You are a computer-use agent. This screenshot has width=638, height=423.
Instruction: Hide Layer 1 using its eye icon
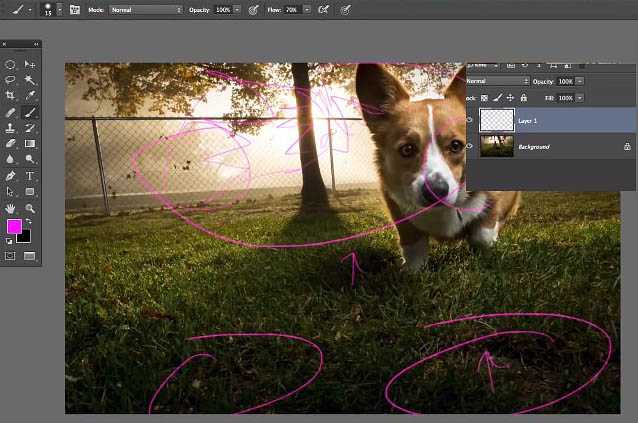point(471,120)
